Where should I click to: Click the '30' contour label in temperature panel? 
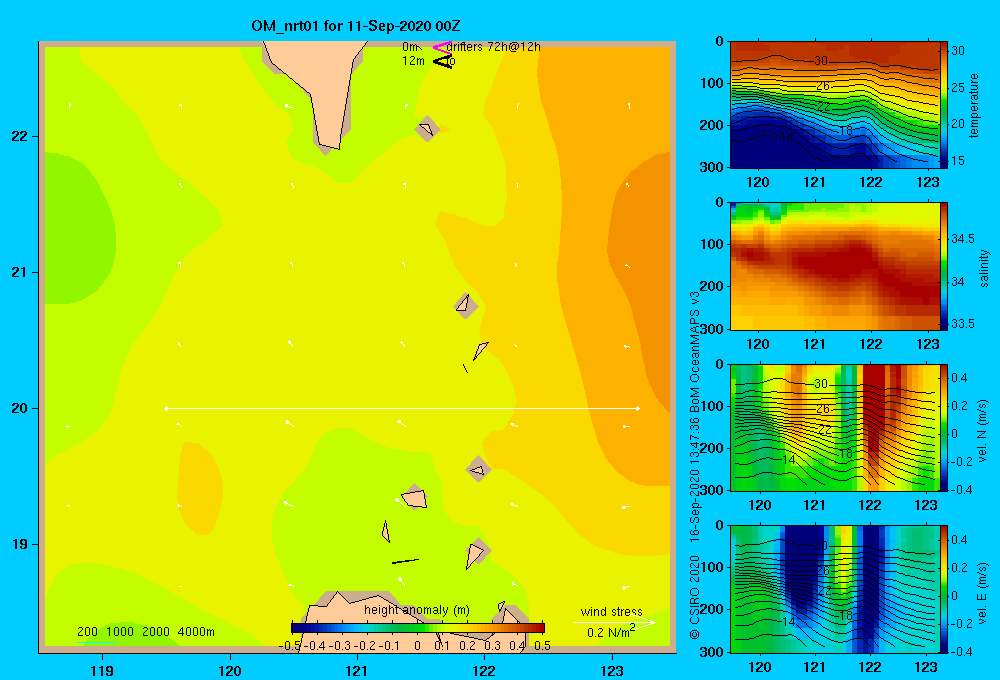point(821,61)
